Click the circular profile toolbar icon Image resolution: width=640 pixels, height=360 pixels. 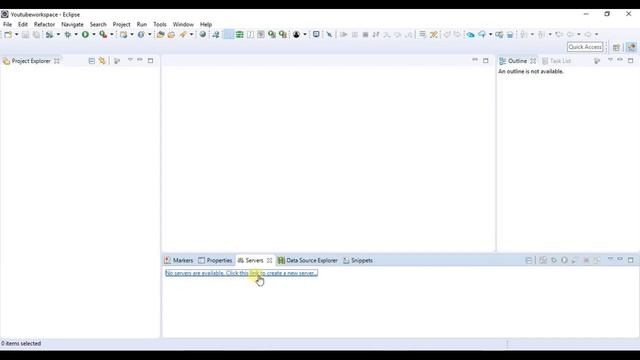coord(296,35)
